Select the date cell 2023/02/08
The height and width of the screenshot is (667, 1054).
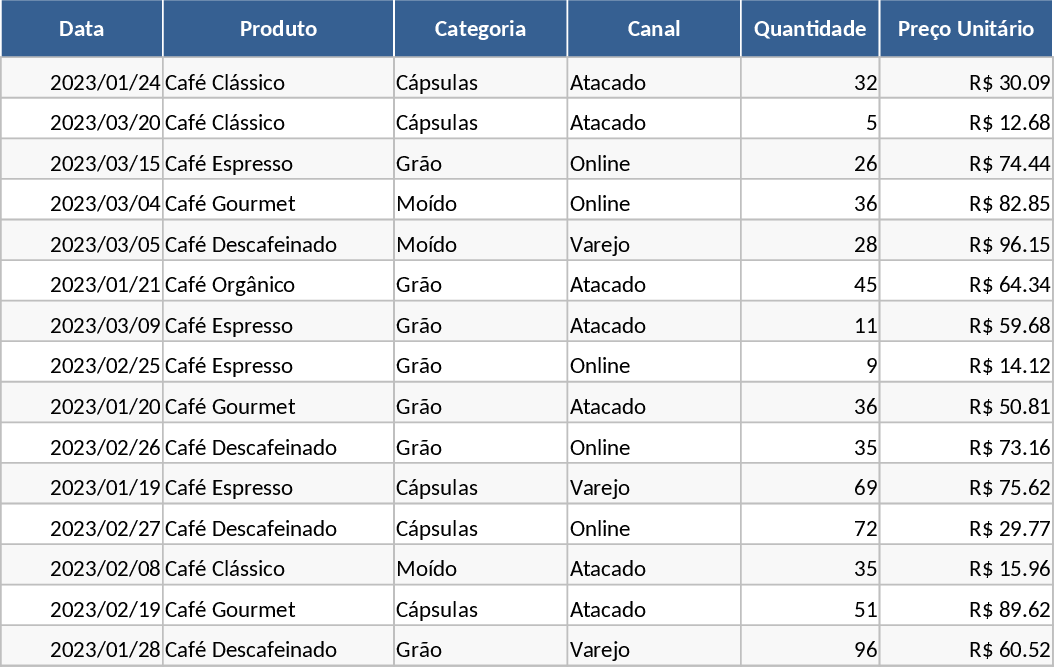pyautogui.click(x=105, y=569)
